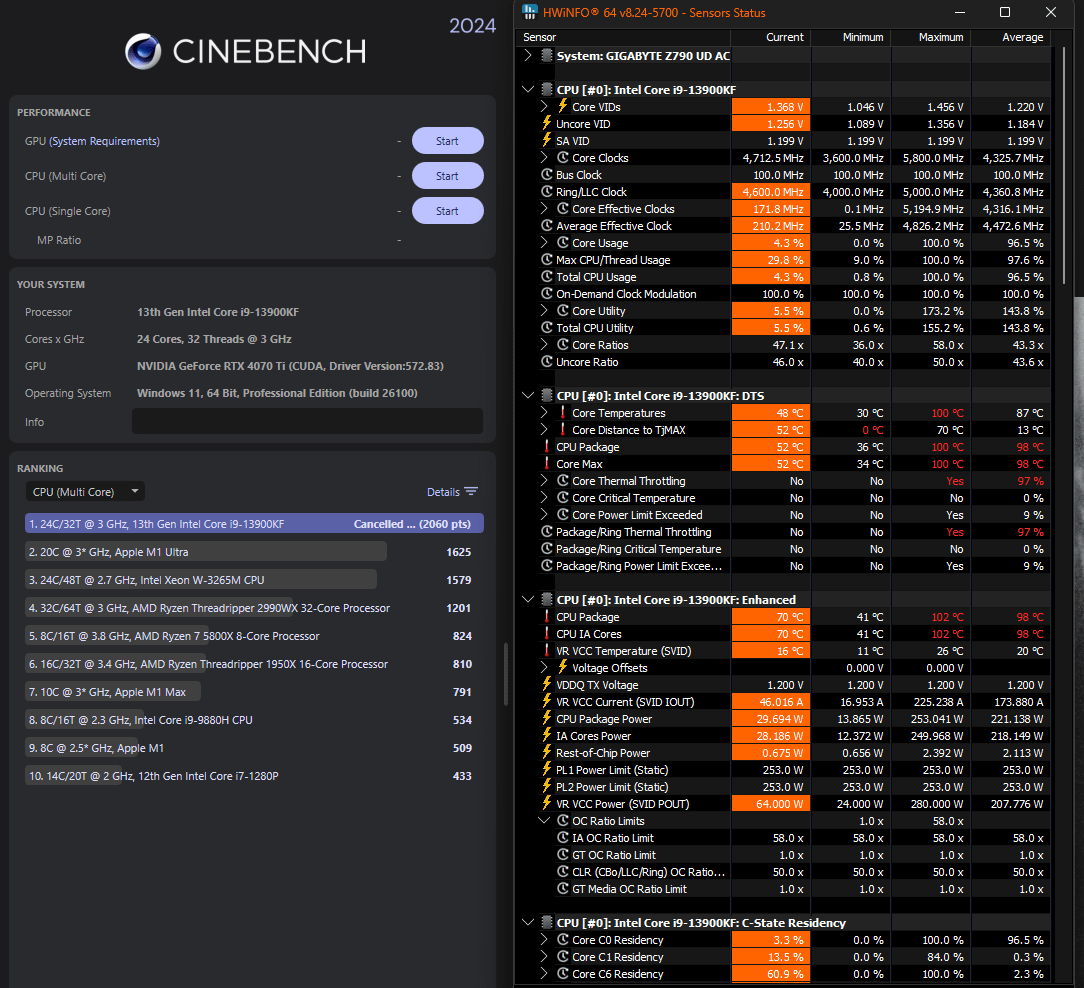This screenshot has width=1084, height=988.
Task: Click the clock icon beside Average Effective Clock
Action: (x=547, y=225)
